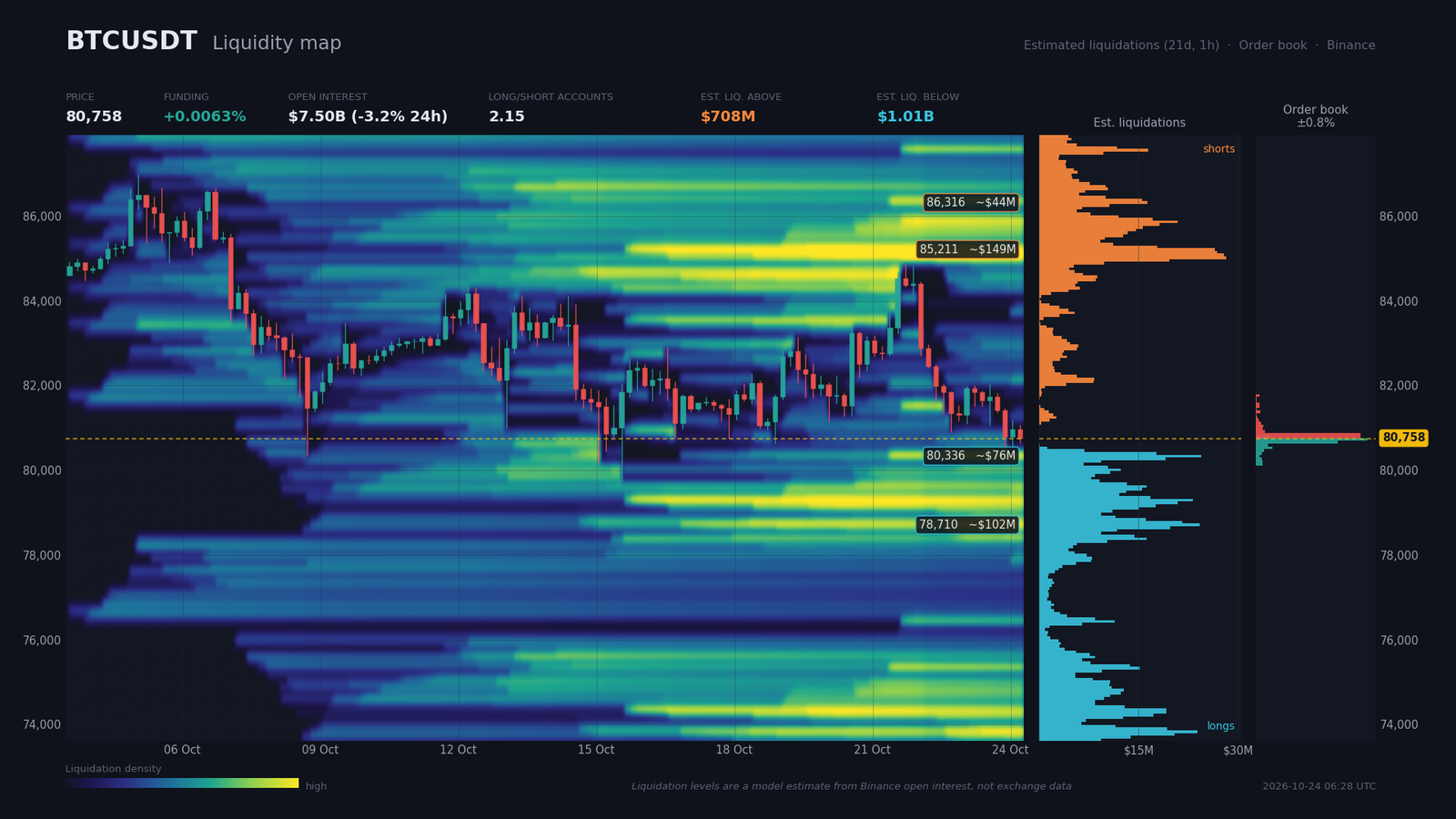The height and width of the screenshot is (819, 1456).
Task: Click the $15M liquidation axis label
Action: pyautogui.click(x=1138, y=751)
